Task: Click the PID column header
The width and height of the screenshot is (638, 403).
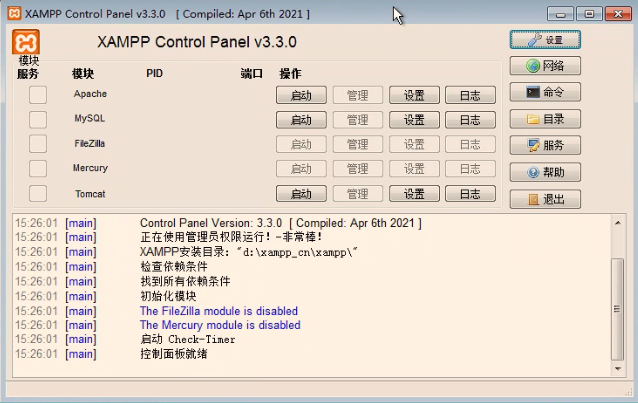Action: pyautogui.click(x=155, y=73)
